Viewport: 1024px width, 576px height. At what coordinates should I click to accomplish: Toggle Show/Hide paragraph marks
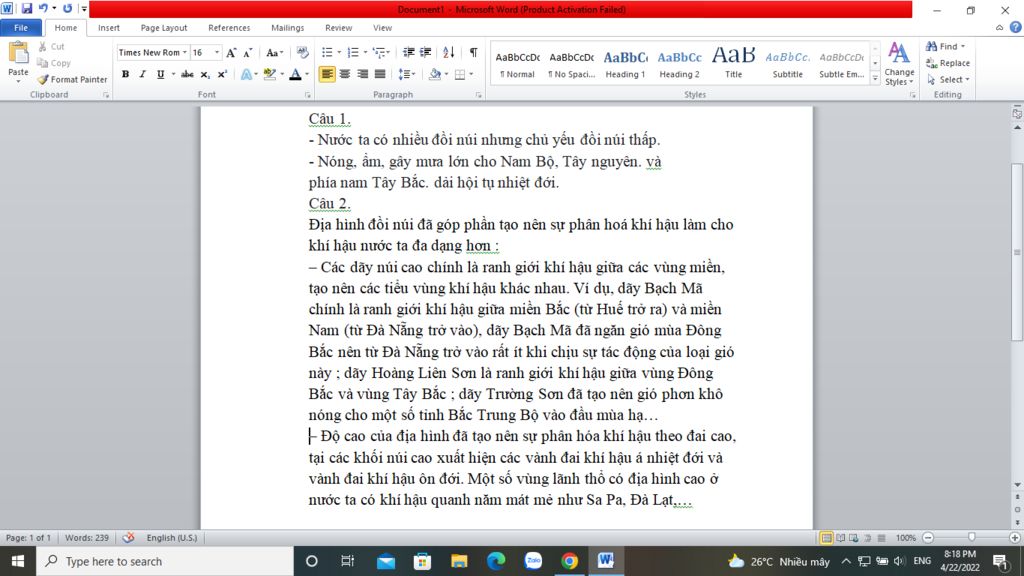473,52
